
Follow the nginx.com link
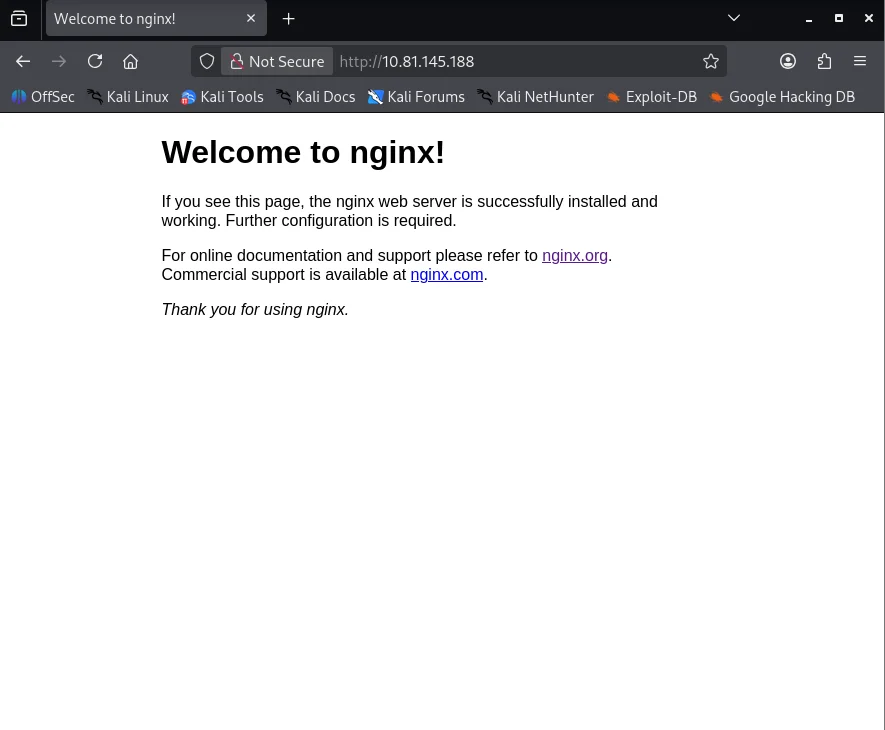[447, 274]
